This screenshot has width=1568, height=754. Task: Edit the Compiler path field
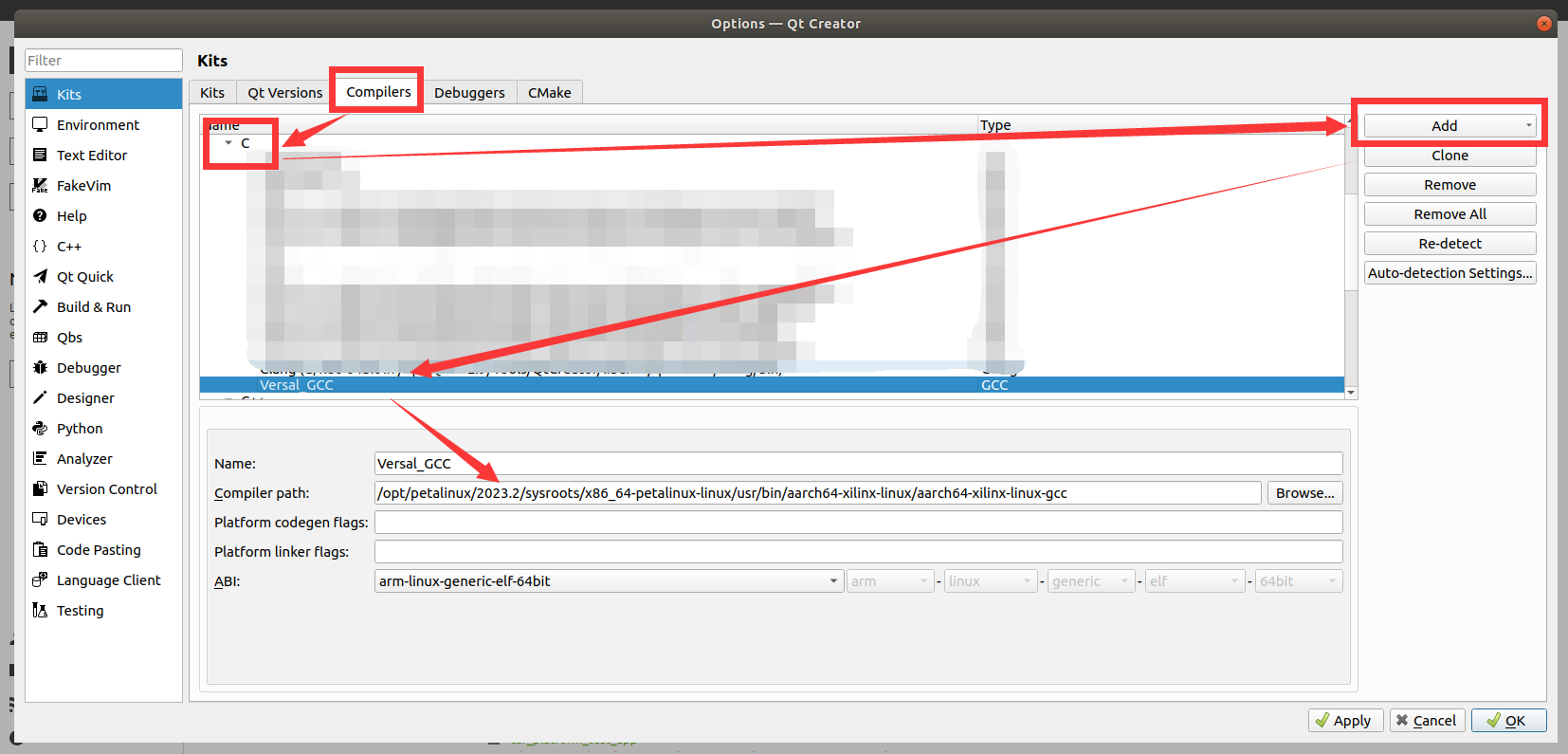click(x=818, y=493)
